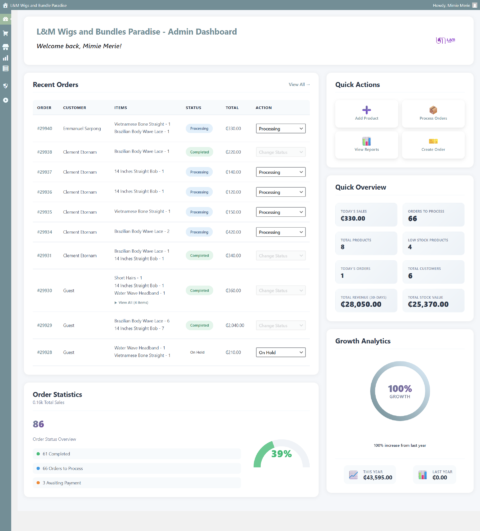
Task: Click the Last Year bar chart icon
Action: 422,474
